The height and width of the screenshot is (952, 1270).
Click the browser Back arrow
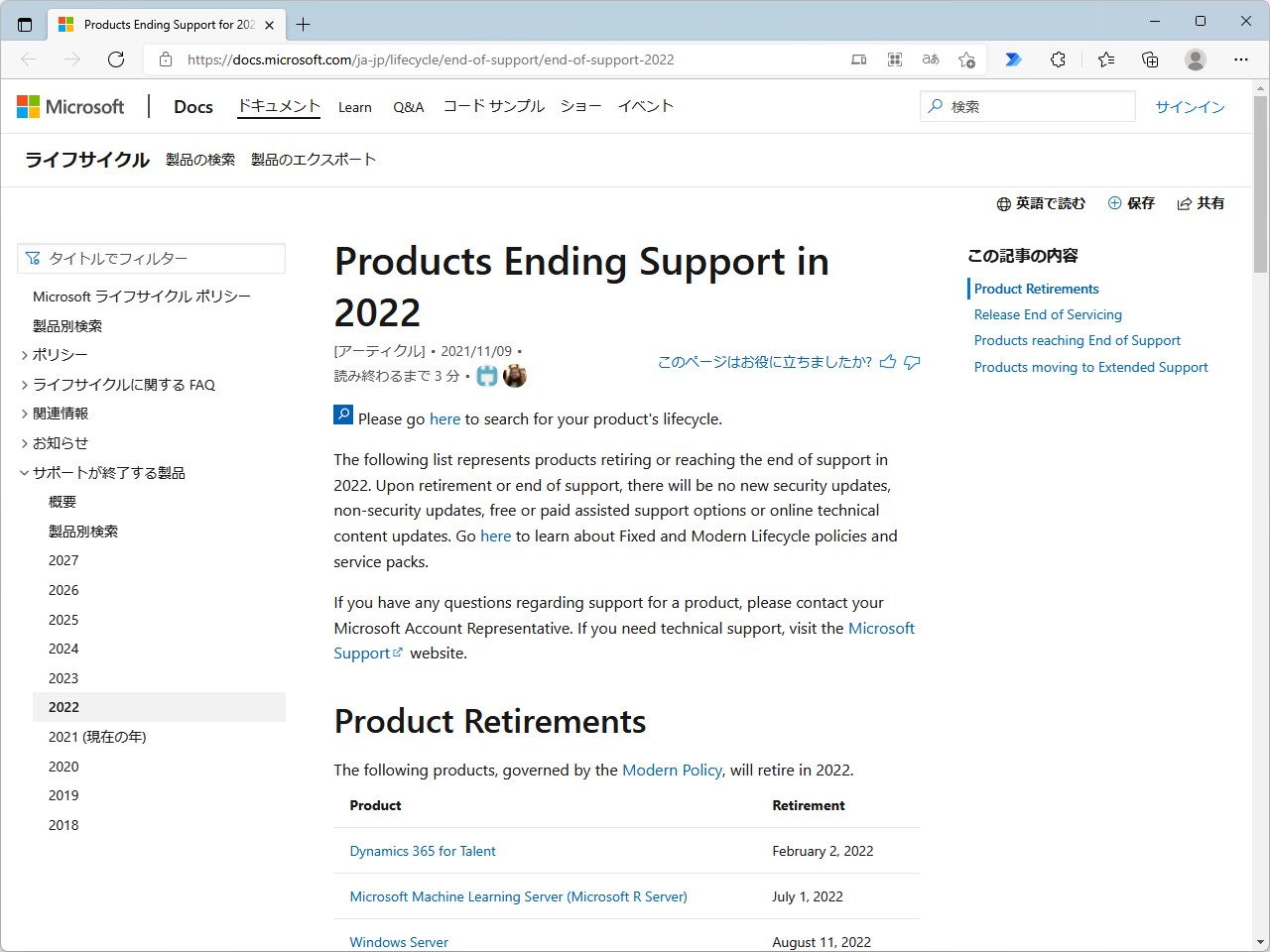click(x=29, y=59)
